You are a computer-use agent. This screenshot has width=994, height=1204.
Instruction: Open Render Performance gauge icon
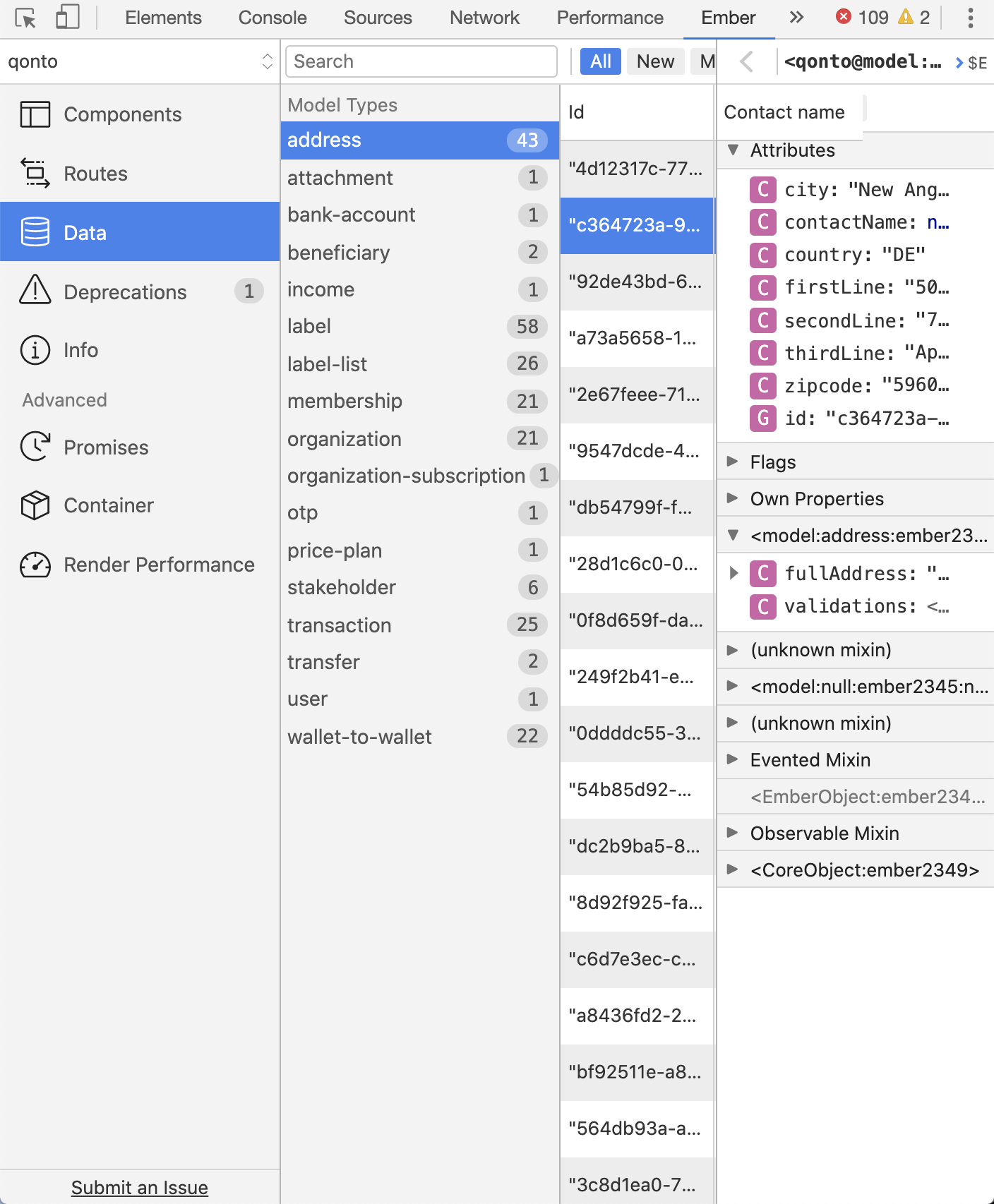click(35, 565)
